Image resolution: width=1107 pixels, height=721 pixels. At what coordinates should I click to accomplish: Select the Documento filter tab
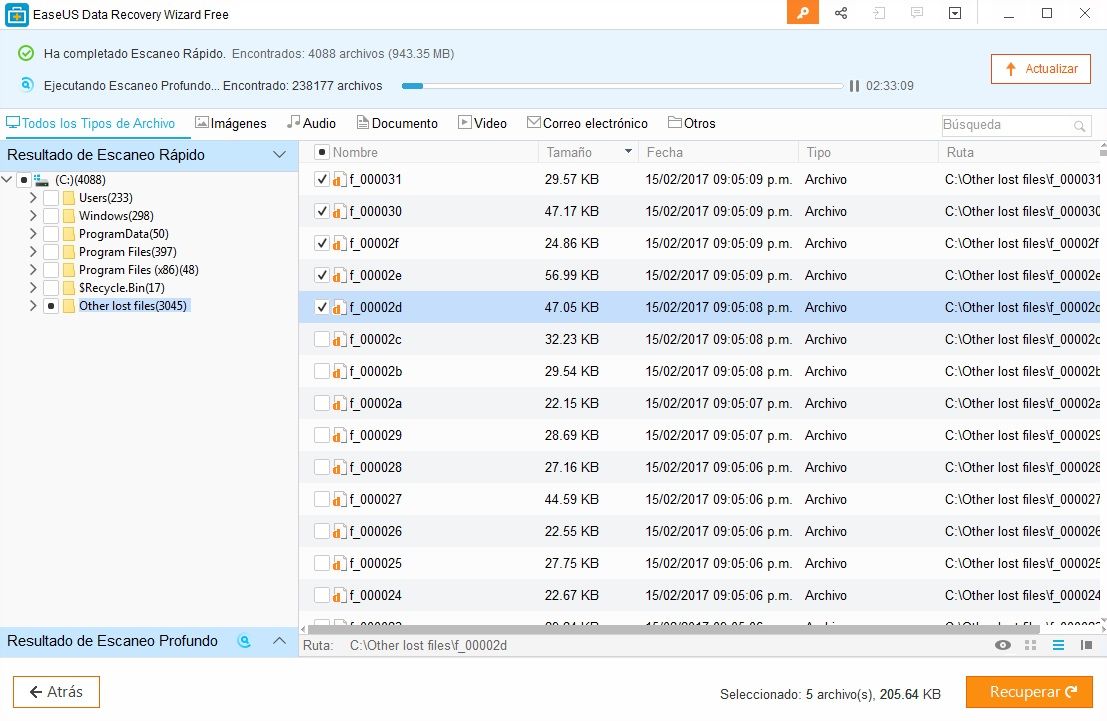397,123
